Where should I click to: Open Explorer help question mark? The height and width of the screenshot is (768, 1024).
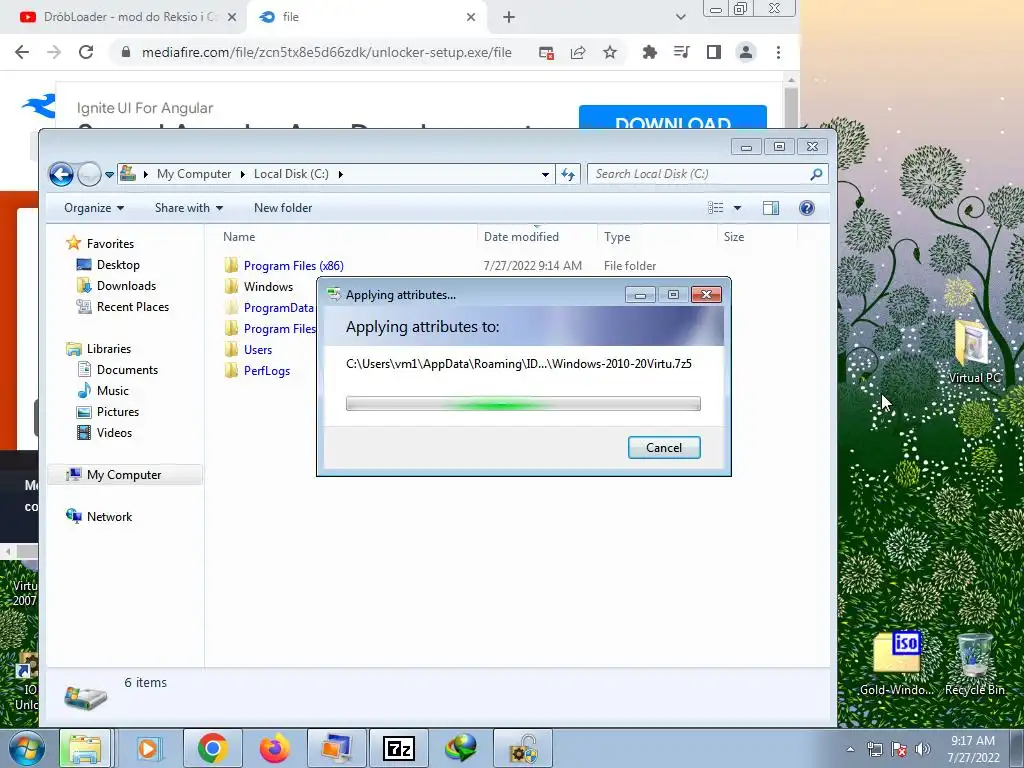tap(807, 208)
